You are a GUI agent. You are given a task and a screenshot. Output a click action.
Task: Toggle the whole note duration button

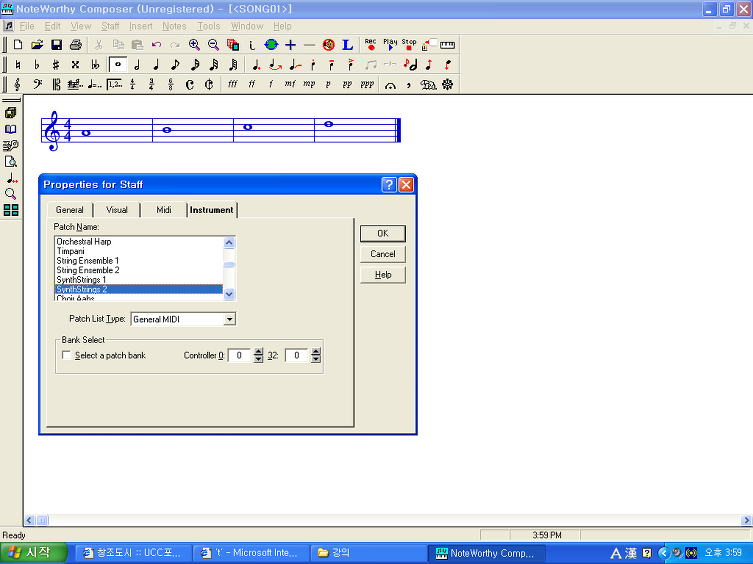point(118,64)
